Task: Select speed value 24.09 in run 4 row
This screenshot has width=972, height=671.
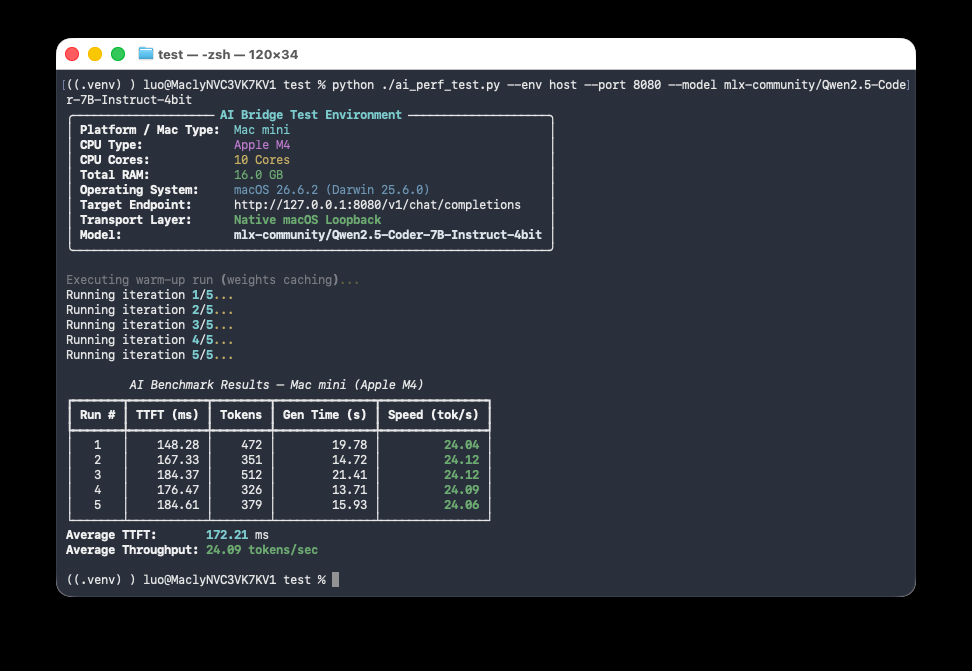Action: point(462,490)
